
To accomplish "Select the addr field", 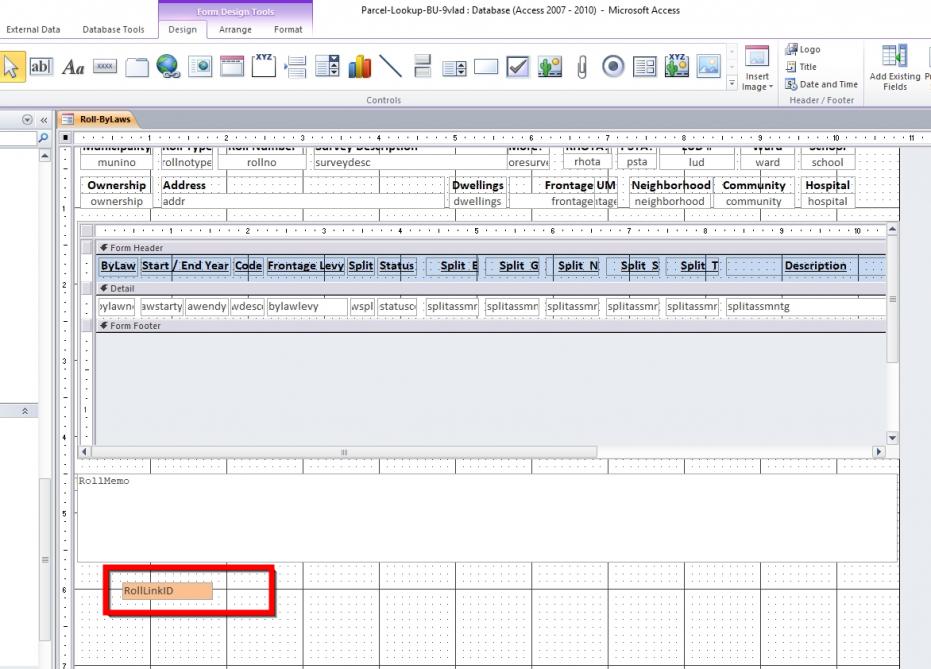I will 303,201.
